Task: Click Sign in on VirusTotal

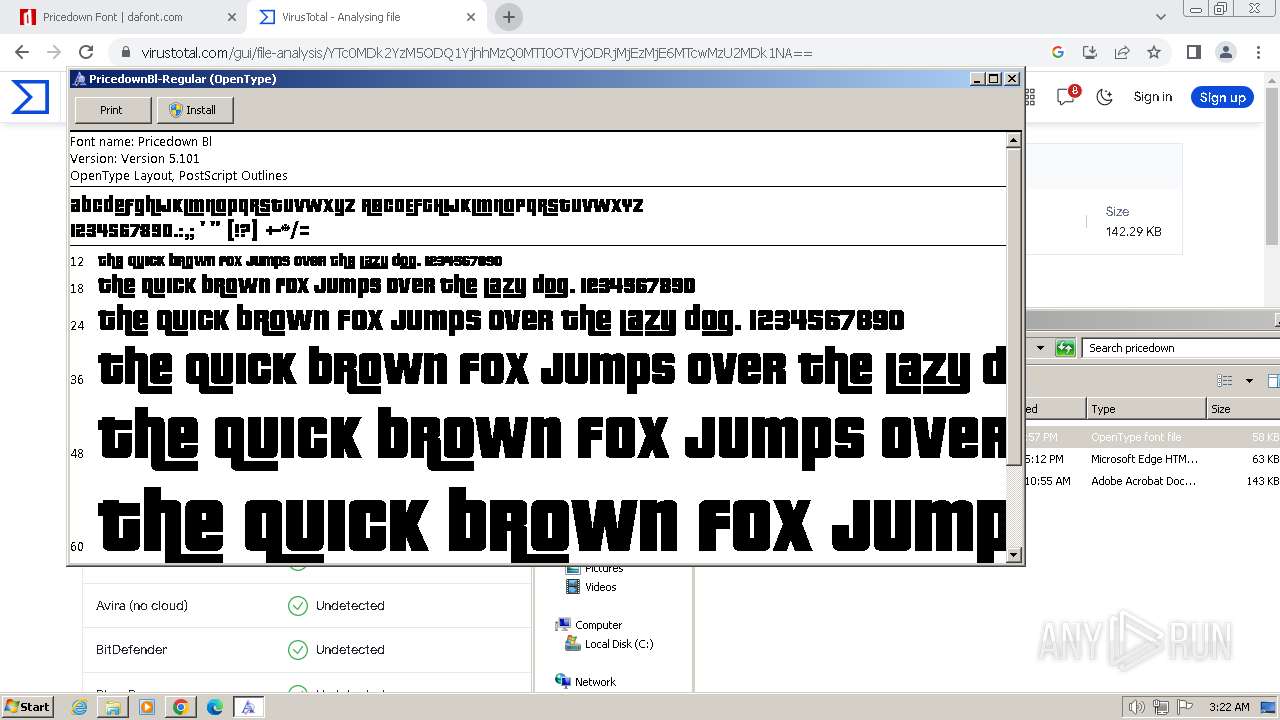Action: click(1152, 97)
